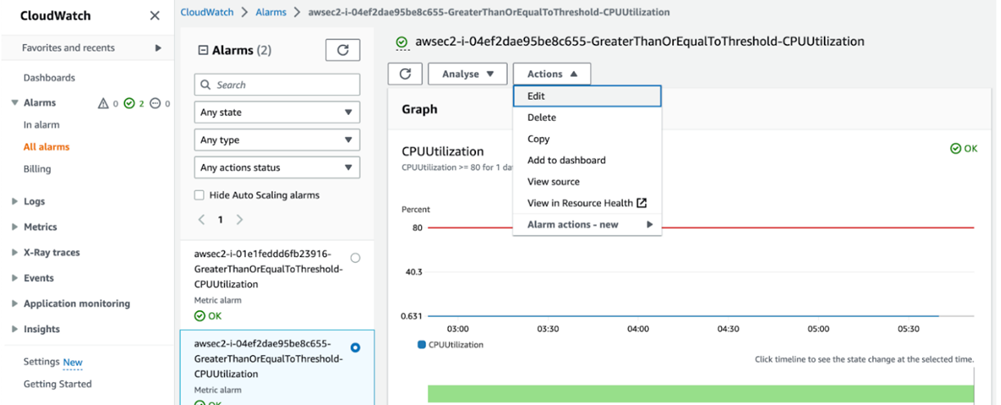Click the alarms Search field
Image resolution: width=1001 pixels, height=405 pixels.
pos(277,85)
